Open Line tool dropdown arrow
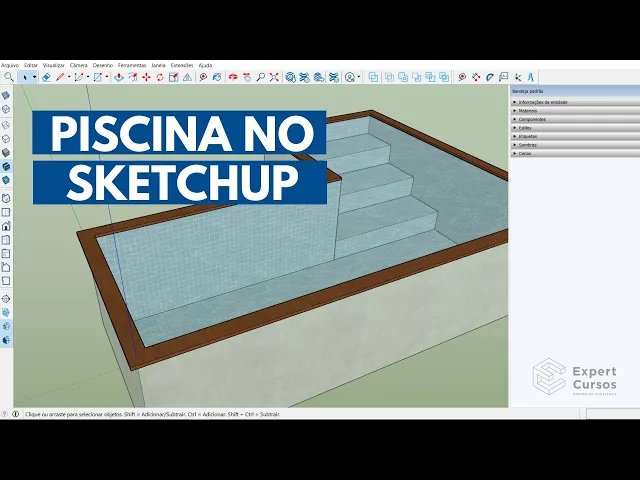Screen dimensions: 640x480 69,77
